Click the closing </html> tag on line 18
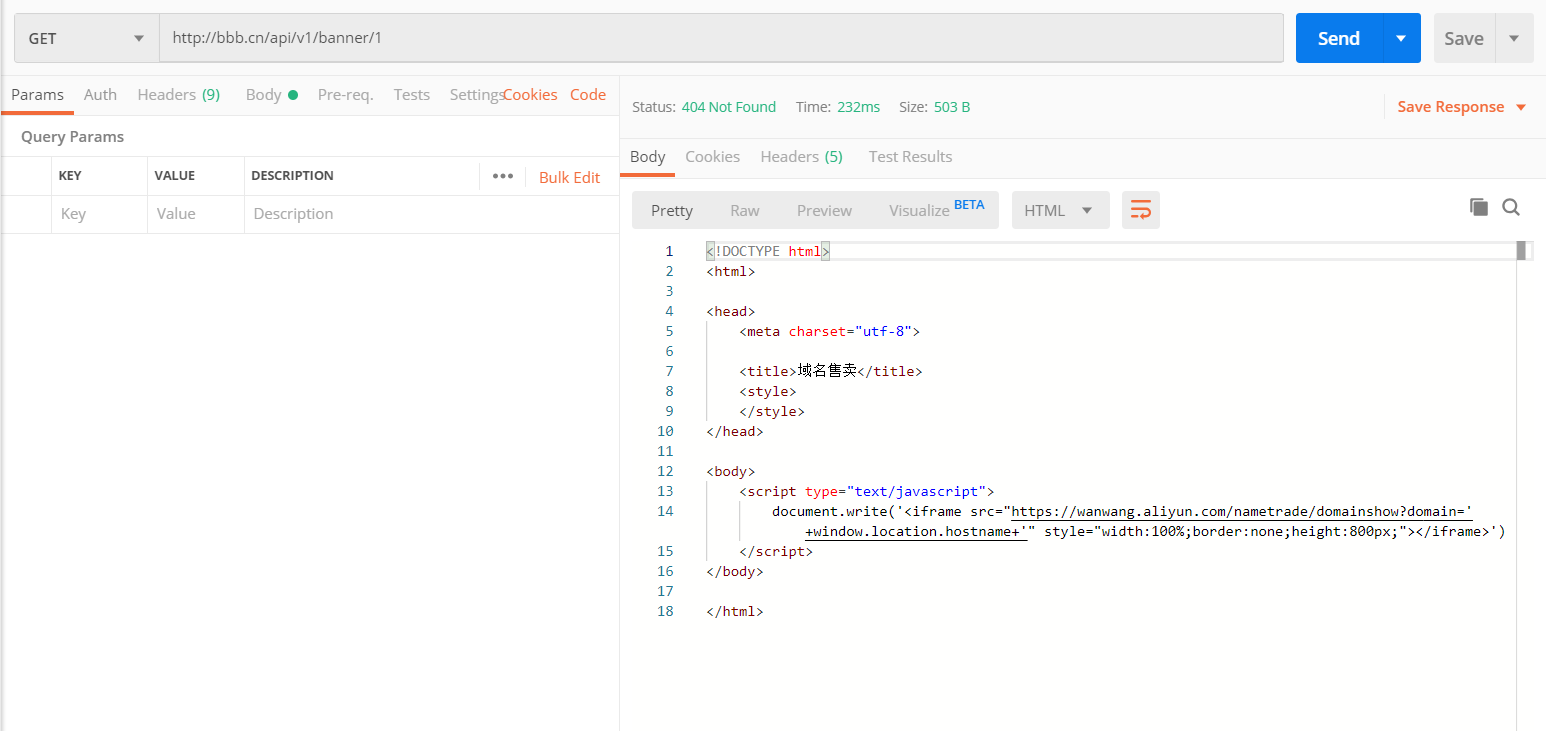 (x=734, y=611)
